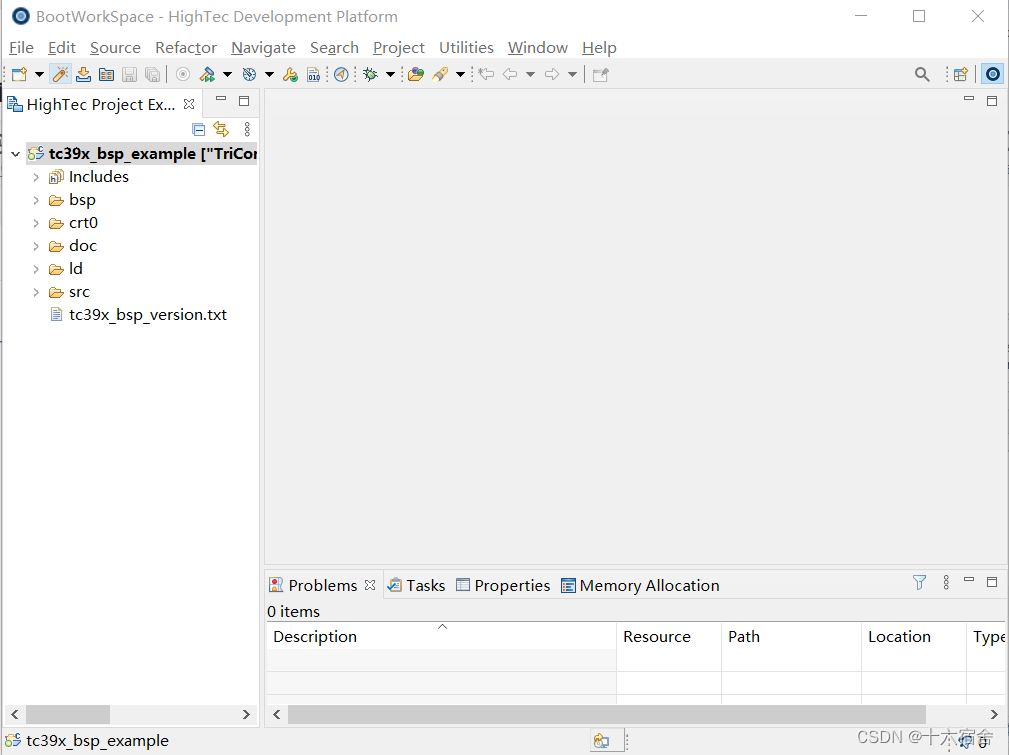Open the File menu

tap(21, 48)
